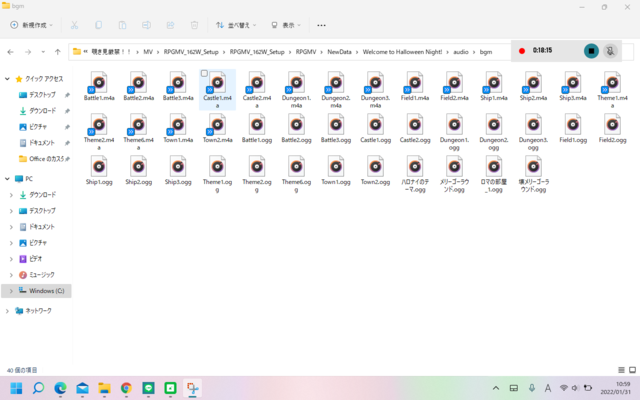Screen dimensions: 640x400
Task: Click MV in the address breadcrumb
Action: click(x=148, y=52)
